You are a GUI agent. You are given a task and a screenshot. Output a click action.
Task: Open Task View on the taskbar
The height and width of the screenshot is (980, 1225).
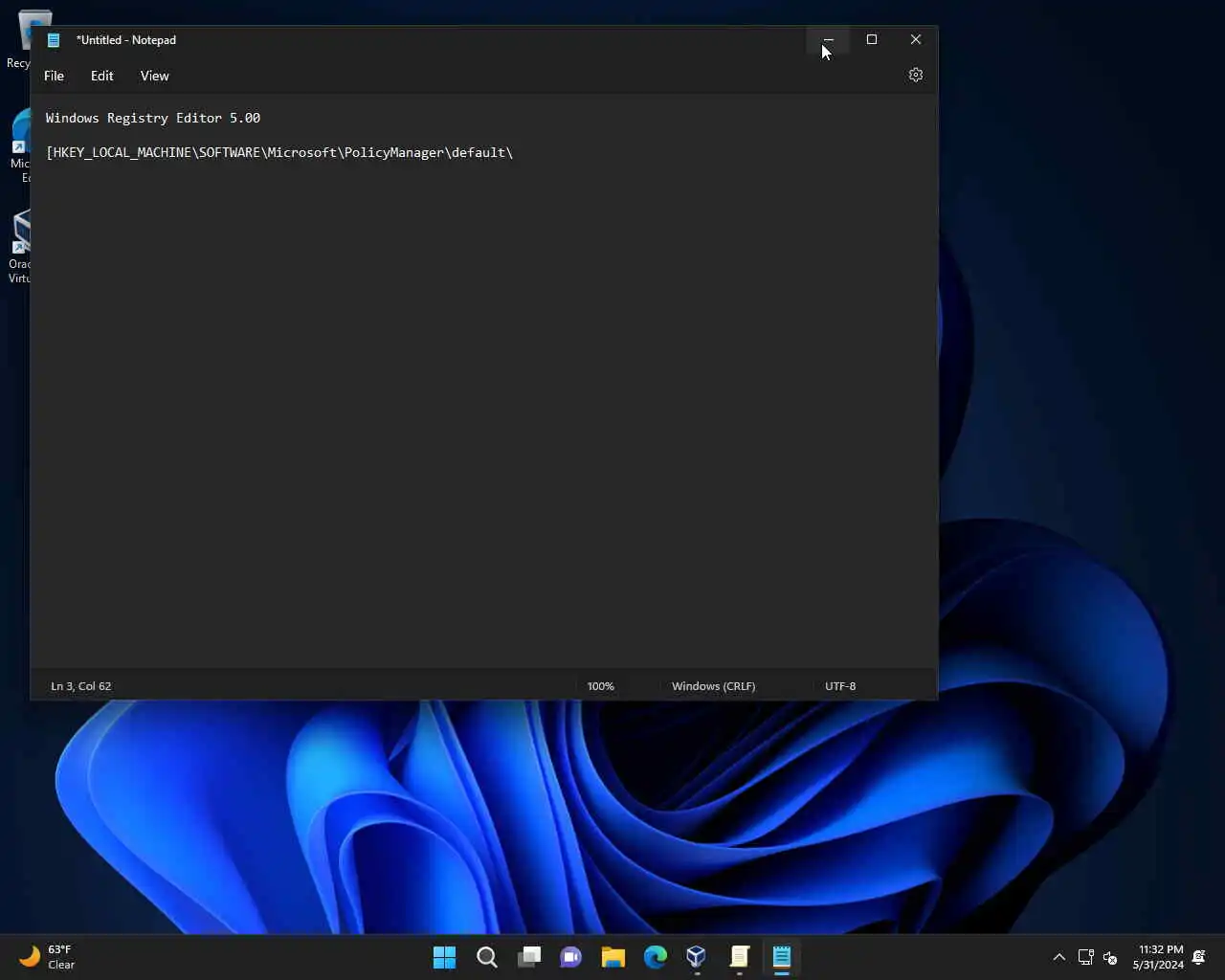[529, 957]
